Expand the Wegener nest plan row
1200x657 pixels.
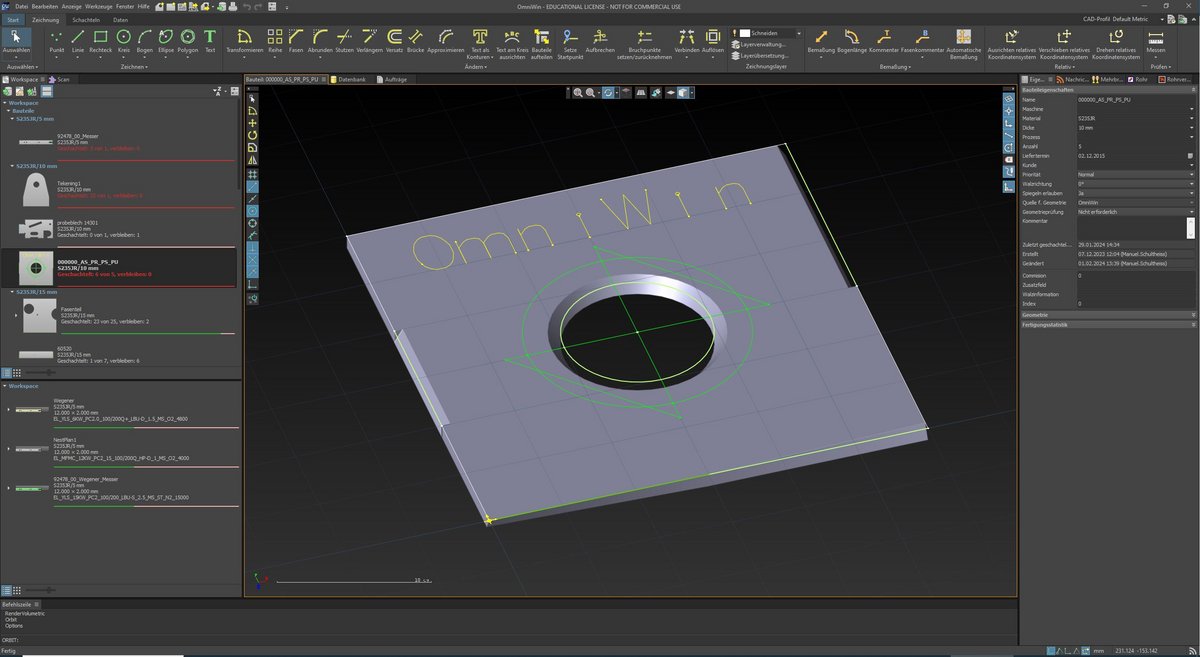tap(8, 409)
